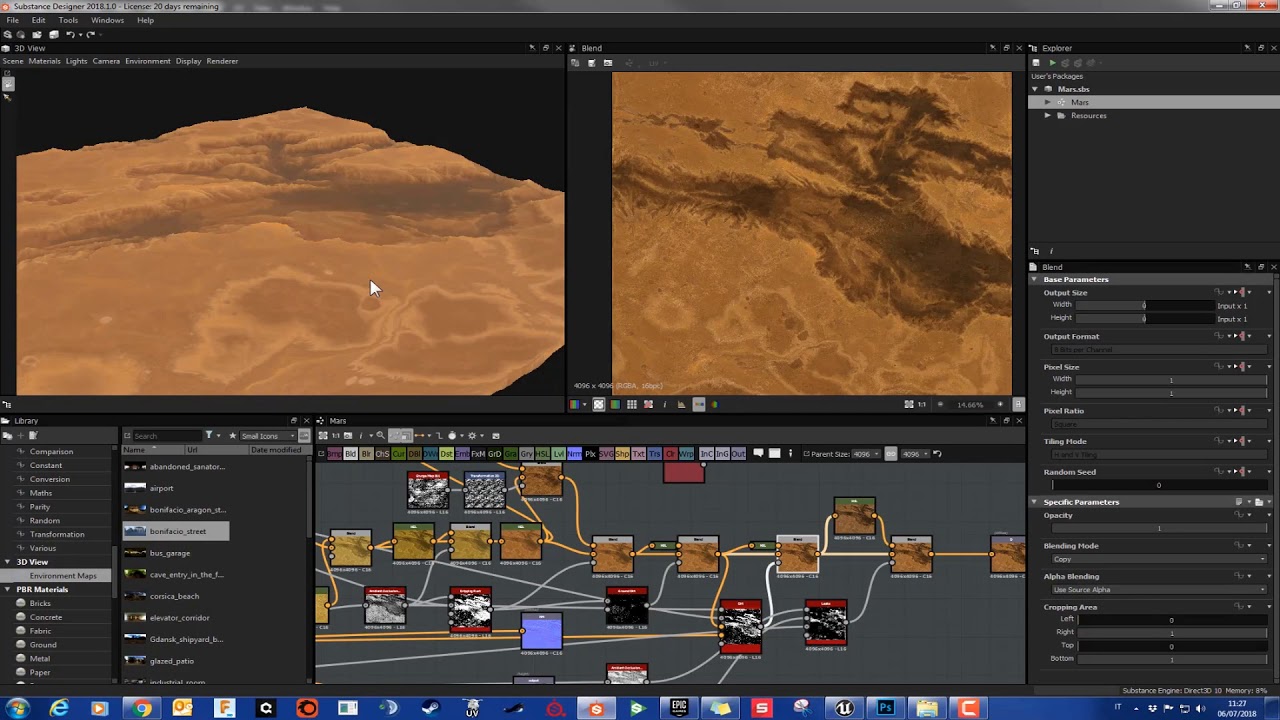Select the Environment Maps library category
1280x720 pixels.
(63, 576)
